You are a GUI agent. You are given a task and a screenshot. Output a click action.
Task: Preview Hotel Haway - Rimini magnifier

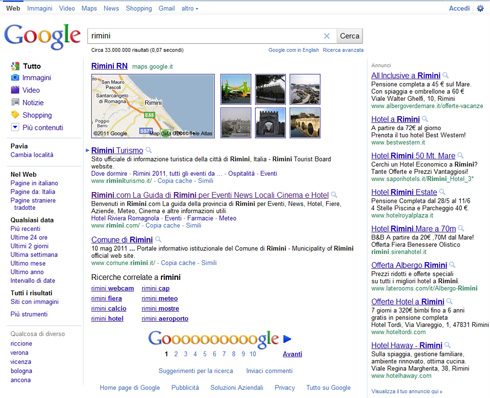[447, 345]
